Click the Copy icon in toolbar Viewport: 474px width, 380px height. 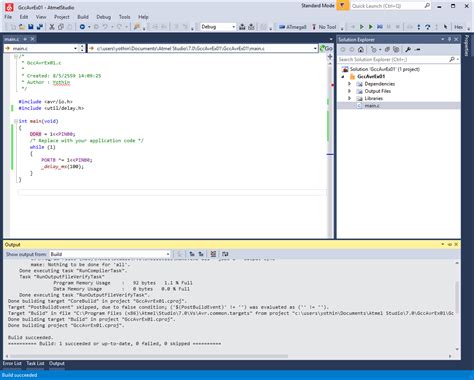[x=61, y=27]
